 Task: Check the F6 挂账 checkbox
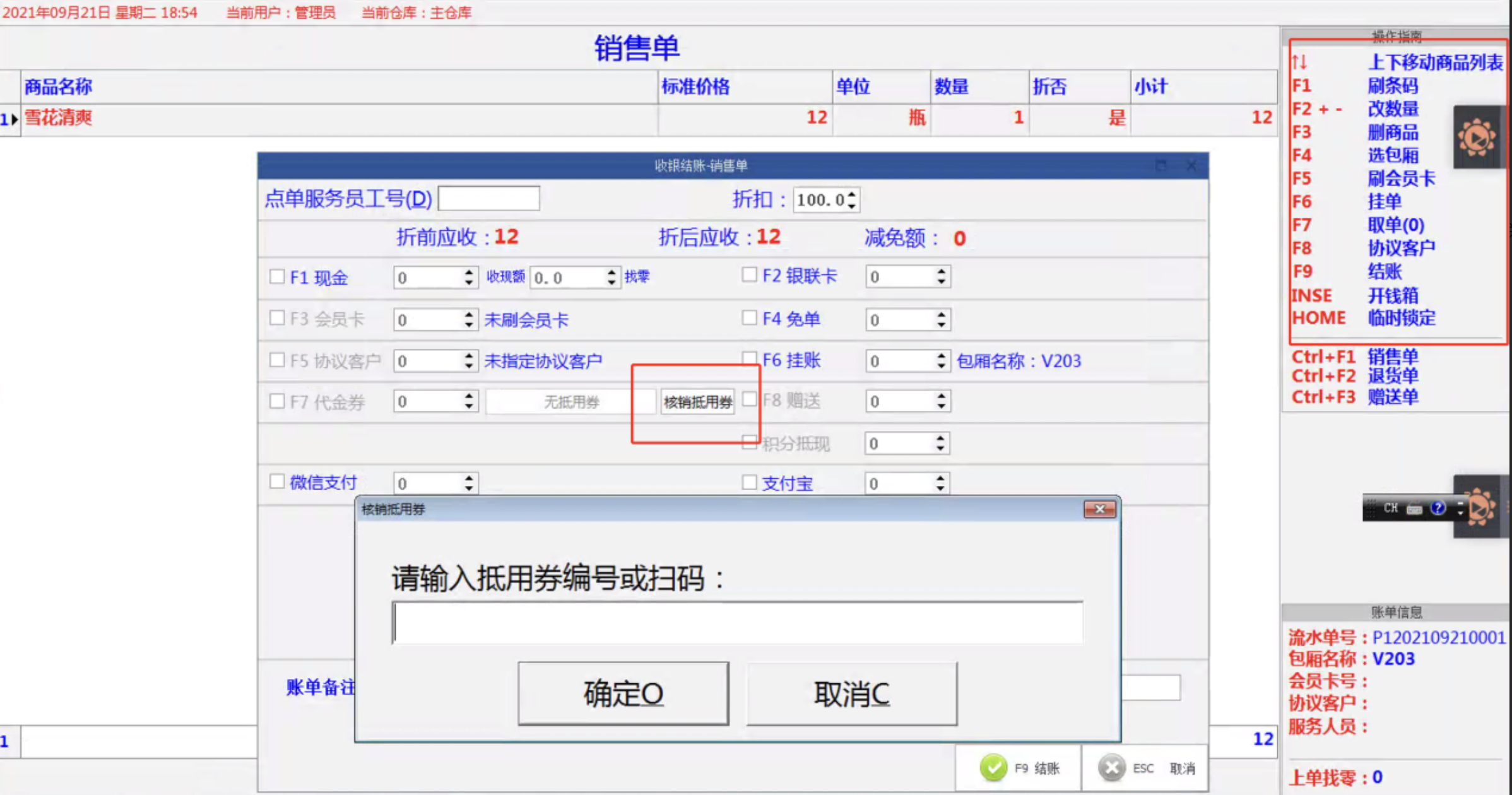tap(749, 359)
